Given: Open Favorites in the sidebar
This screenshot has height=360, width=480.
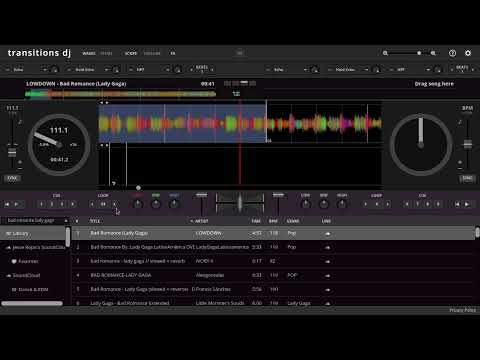Looking at the screenshot, I should 28,261.
